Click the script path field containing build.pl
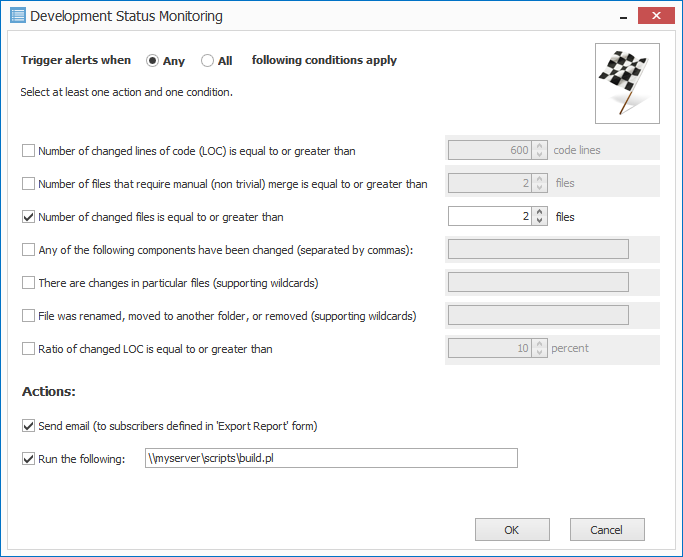683x557 pixels. coord(331,459)
